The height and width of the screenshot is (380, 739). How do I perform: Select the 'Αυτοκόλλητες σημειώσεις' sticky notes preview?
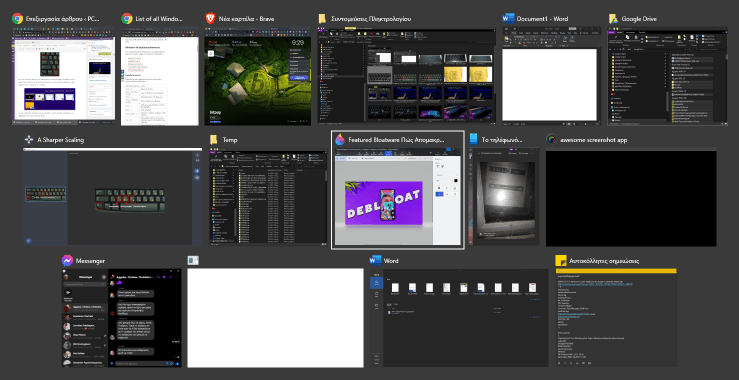616,318
